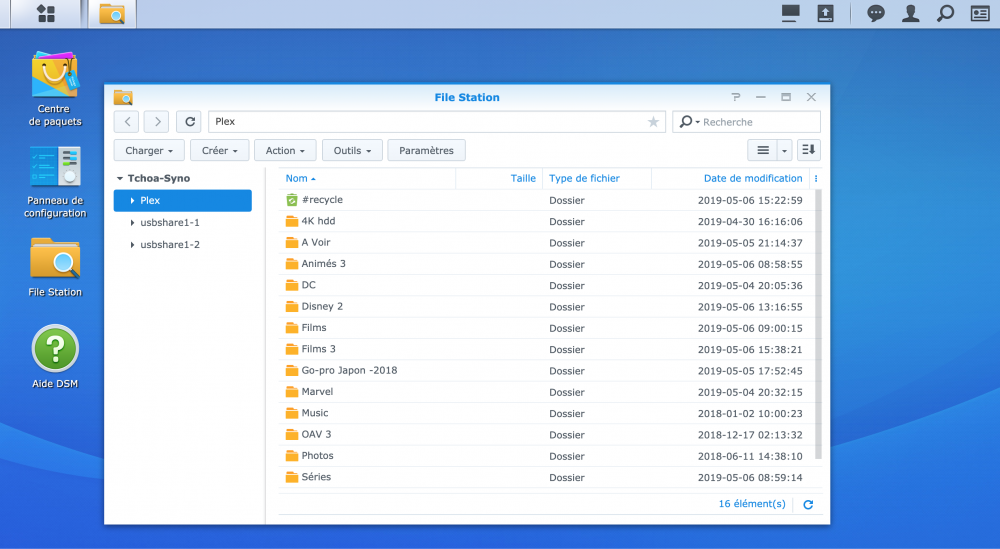Screen dimensions: 1000x549
Task: Sort files by the Date de modification column
Action: [752, 179]
